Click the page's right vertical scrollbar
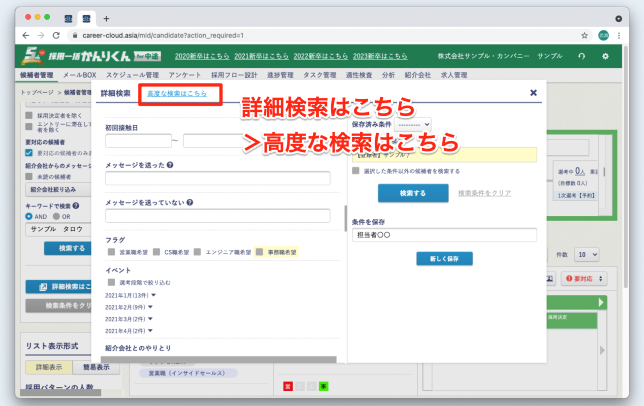 click(x=626, y=166)
